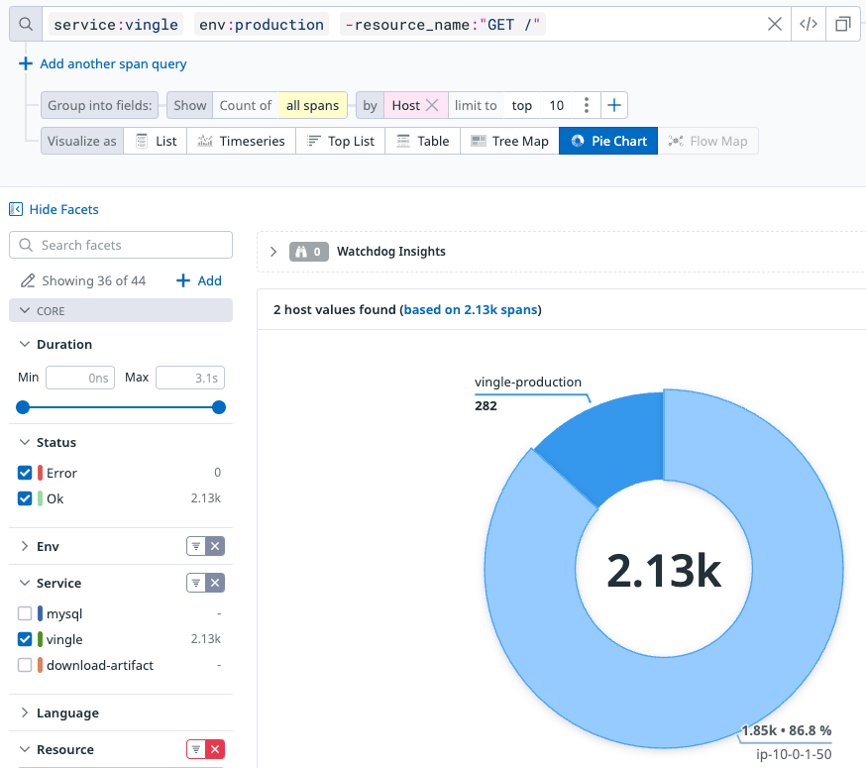Click the magnifier icon in Search facets
866x768 pixels.
[x=26, y=245]
